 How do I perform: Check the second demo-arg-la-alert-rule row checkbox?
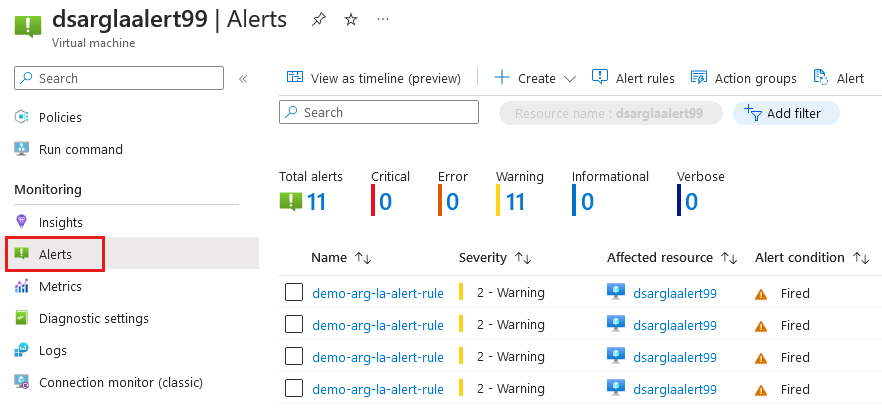294,325
